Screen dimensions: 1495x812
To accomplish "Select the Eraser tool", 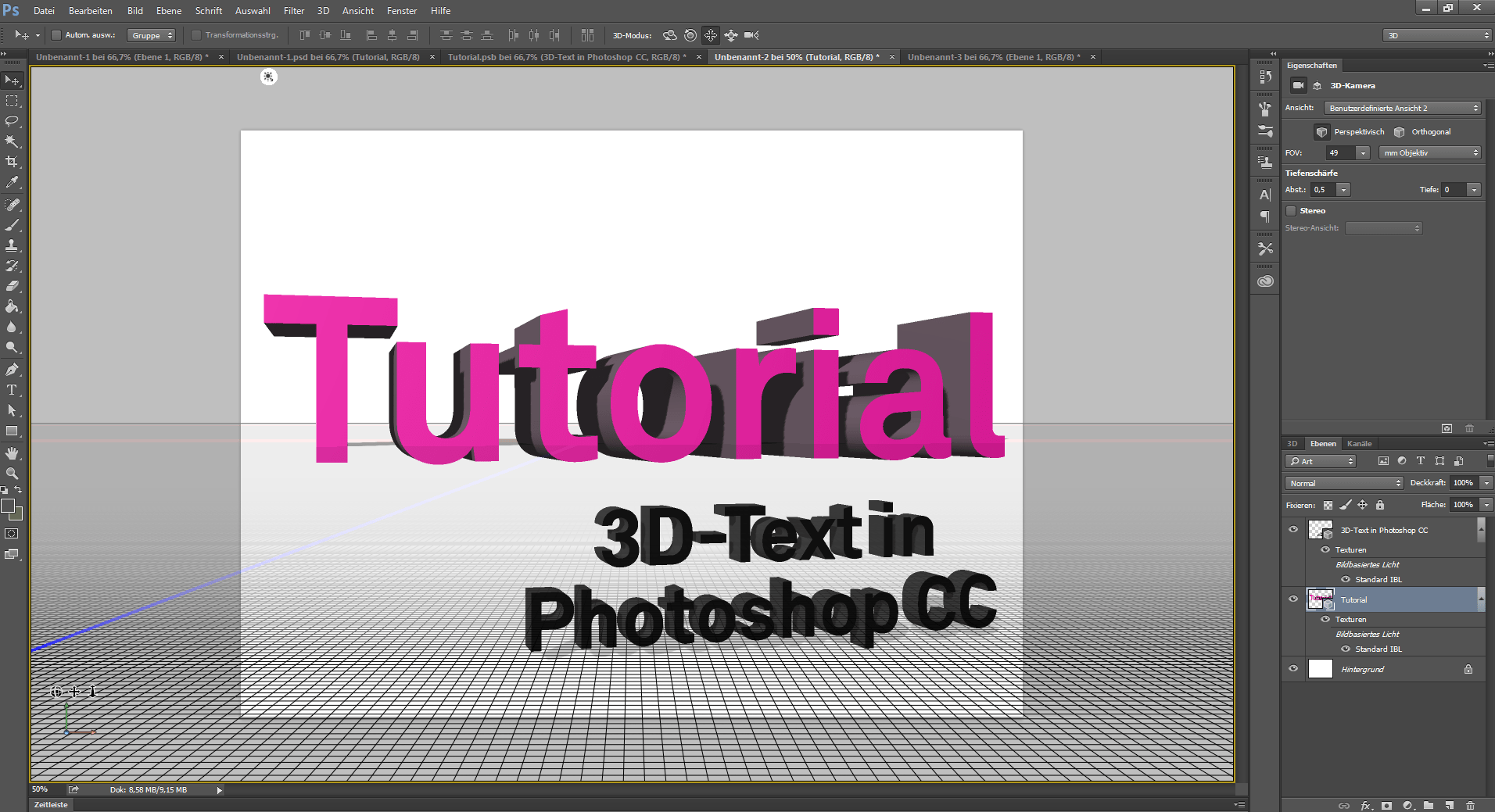I will tap(12, 286).
